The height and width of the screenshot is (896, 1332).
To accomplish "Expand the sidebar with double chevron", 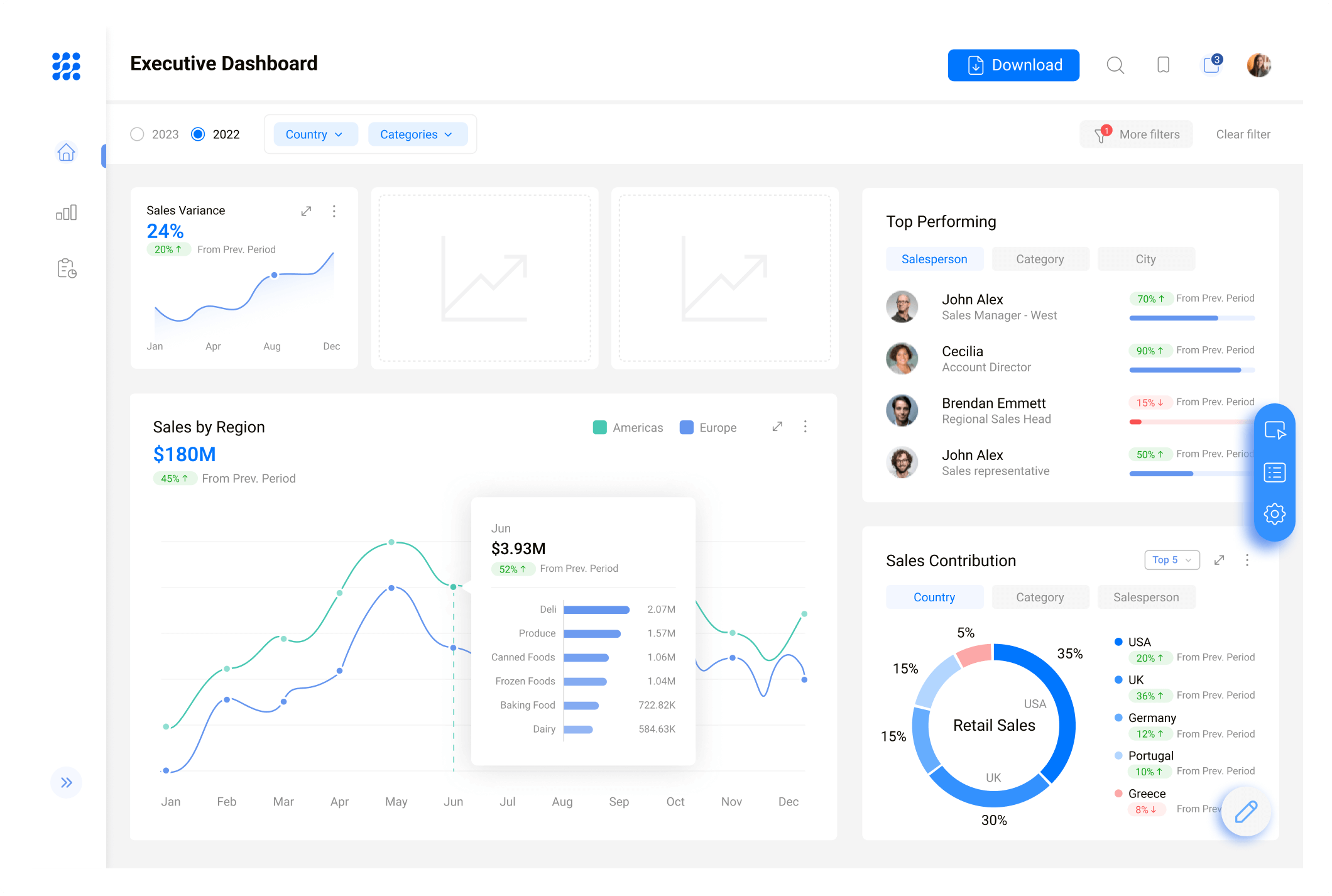I will (x=67, y=782).
